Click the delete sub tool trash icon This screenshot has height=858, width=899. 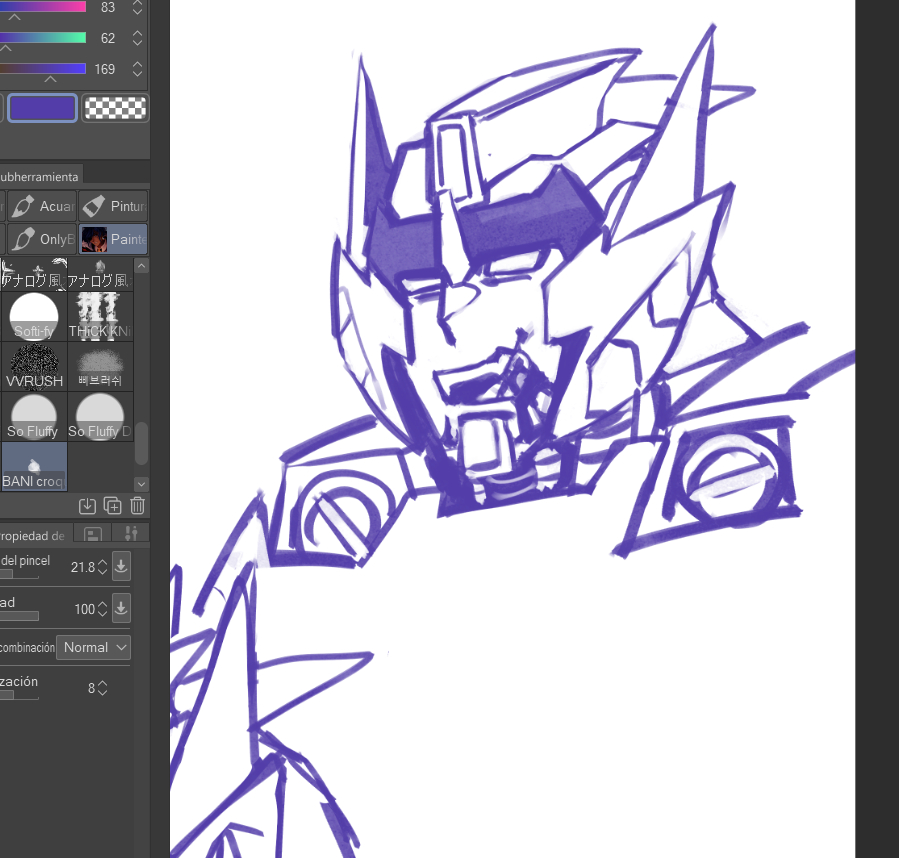(x=138, y=506)
